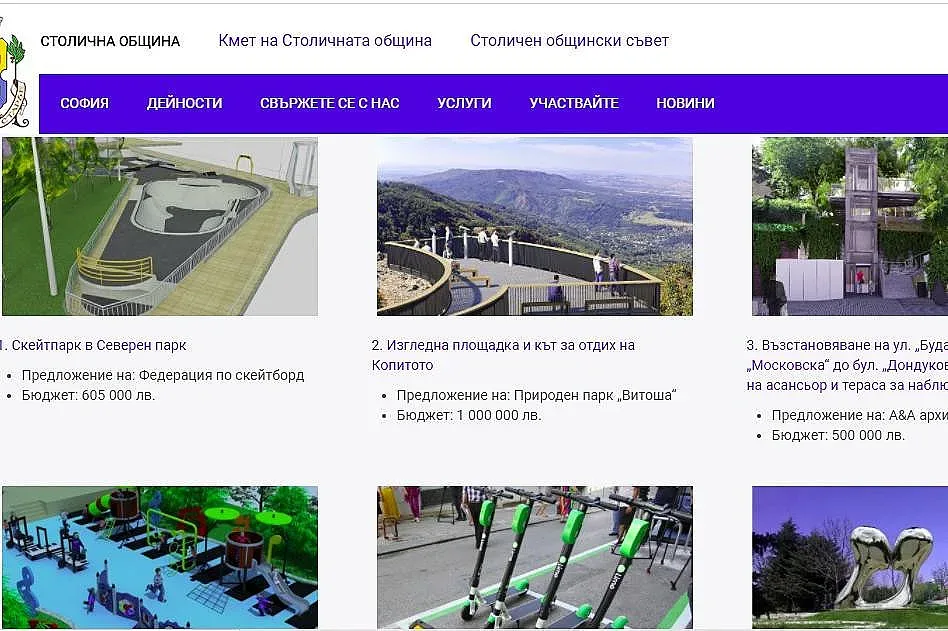
Task: Open the Столичен общински съвет page
Action: coord(568,41)
